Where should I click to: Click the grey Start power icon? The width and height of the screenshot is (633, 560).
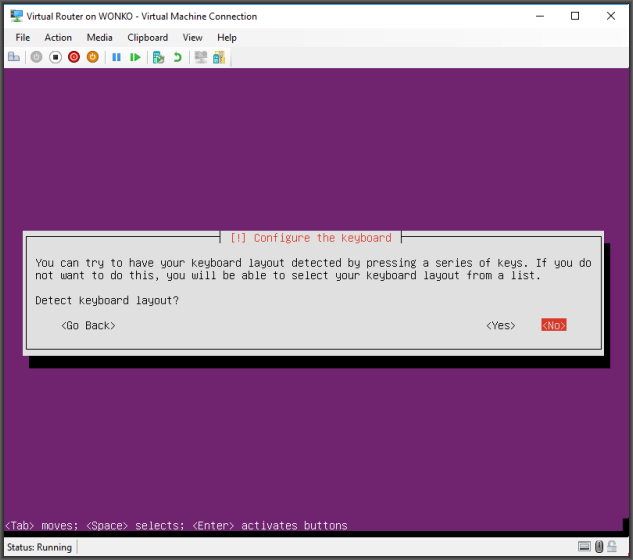tap(36, 57)
